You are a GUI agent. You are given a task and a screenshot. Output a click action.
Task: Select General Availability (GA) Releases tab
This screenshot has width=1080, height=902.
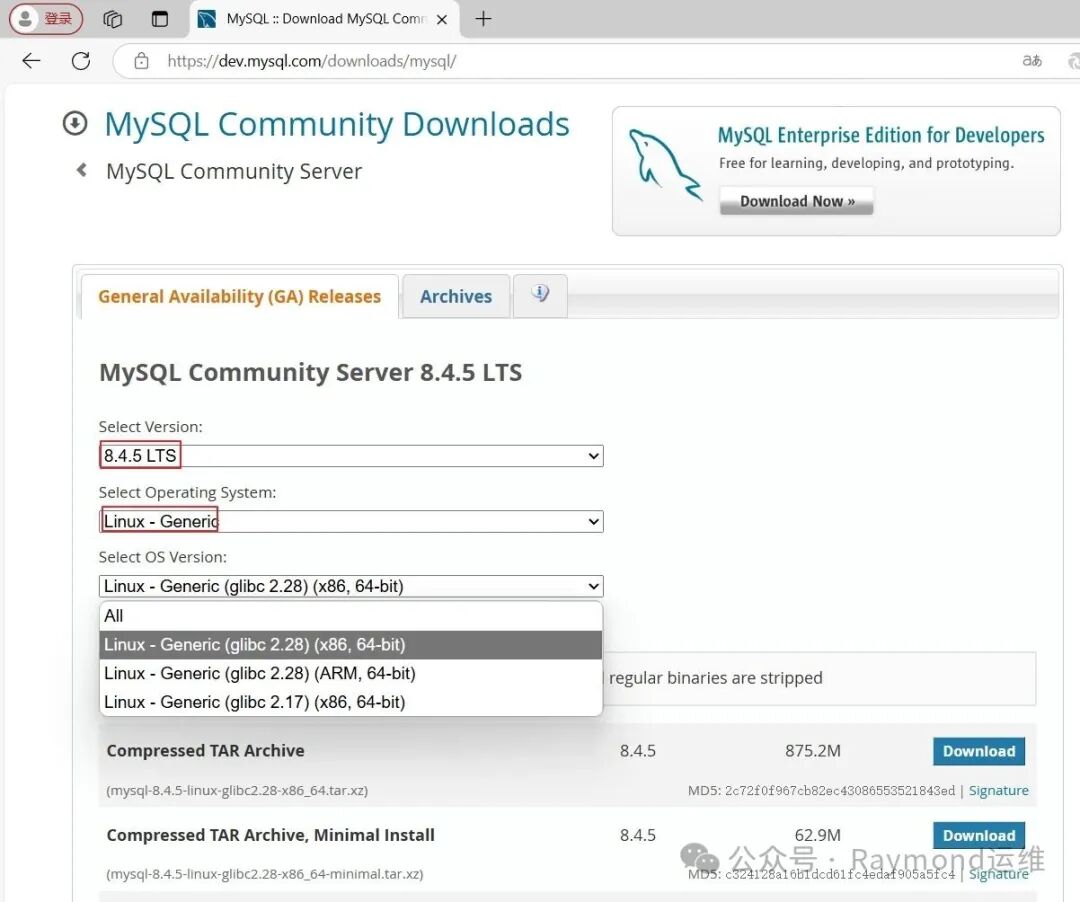tap(239, 296)
